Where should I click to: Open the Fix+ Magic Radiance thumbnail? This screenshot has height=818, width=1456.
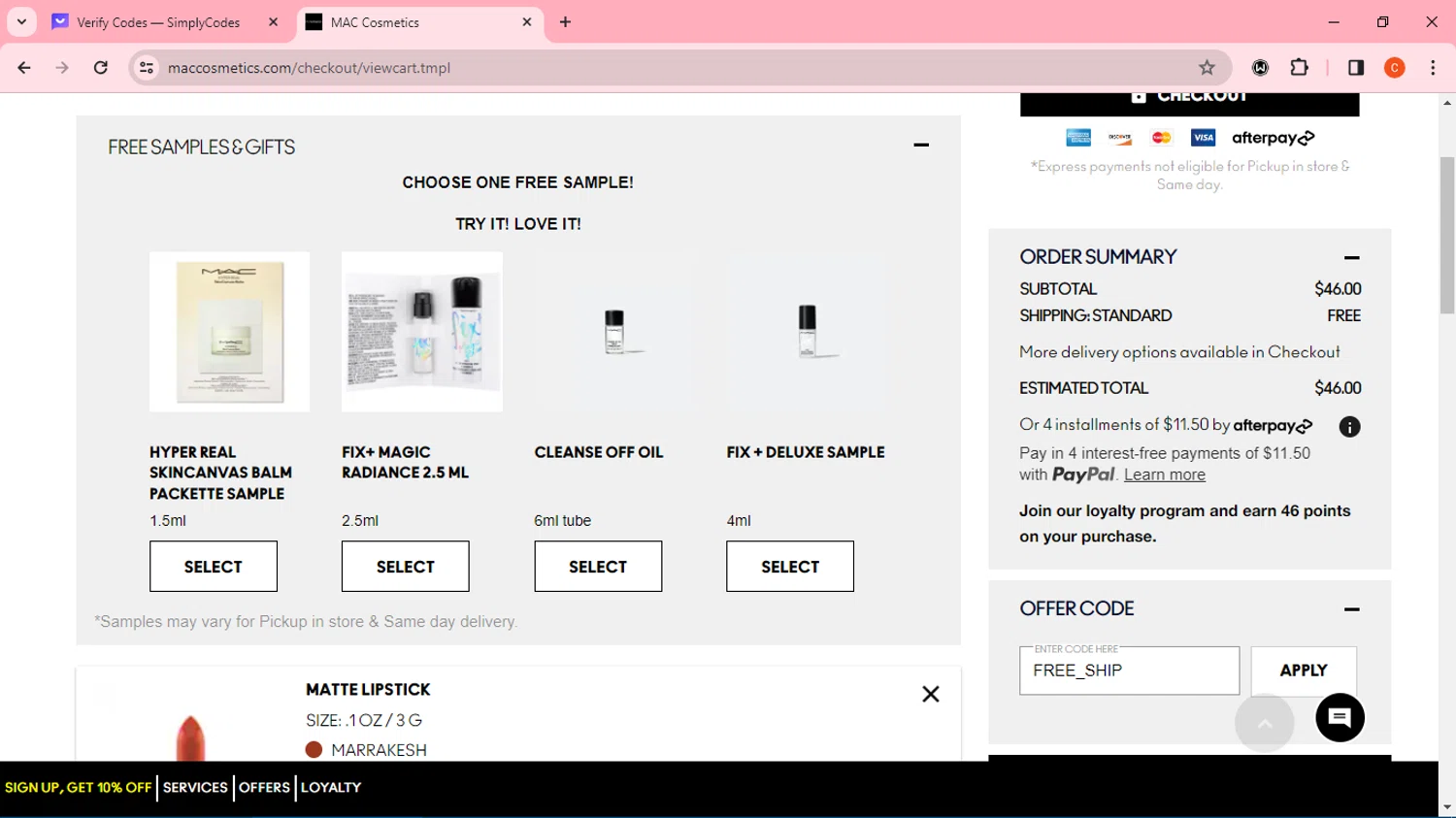point(422,332)
